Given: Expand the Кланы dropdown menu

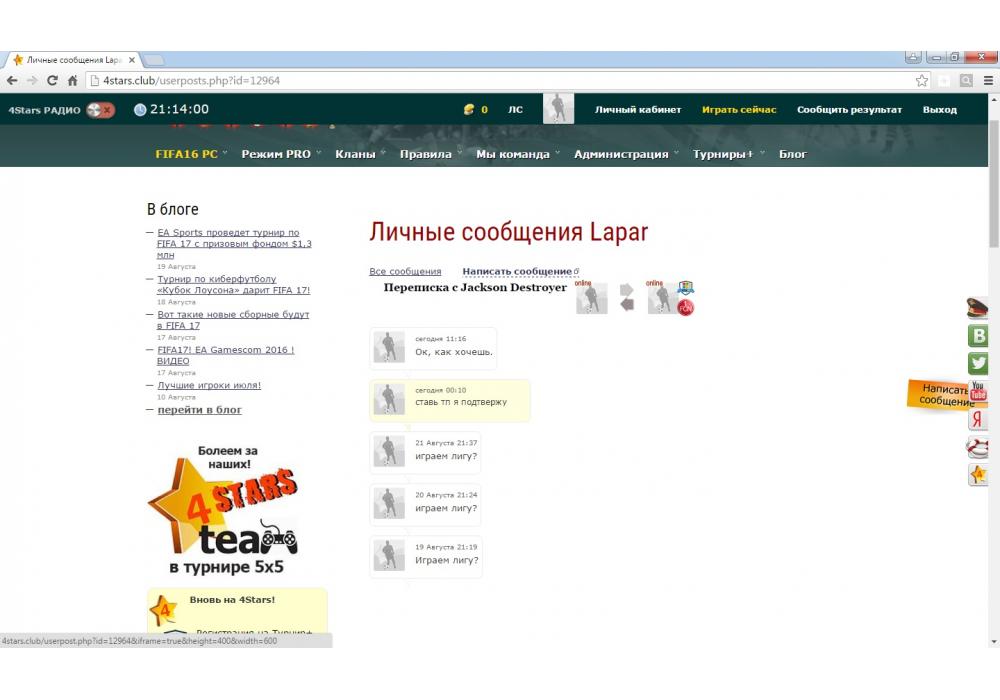Looking at the screenshot, I should pos(360,154).
